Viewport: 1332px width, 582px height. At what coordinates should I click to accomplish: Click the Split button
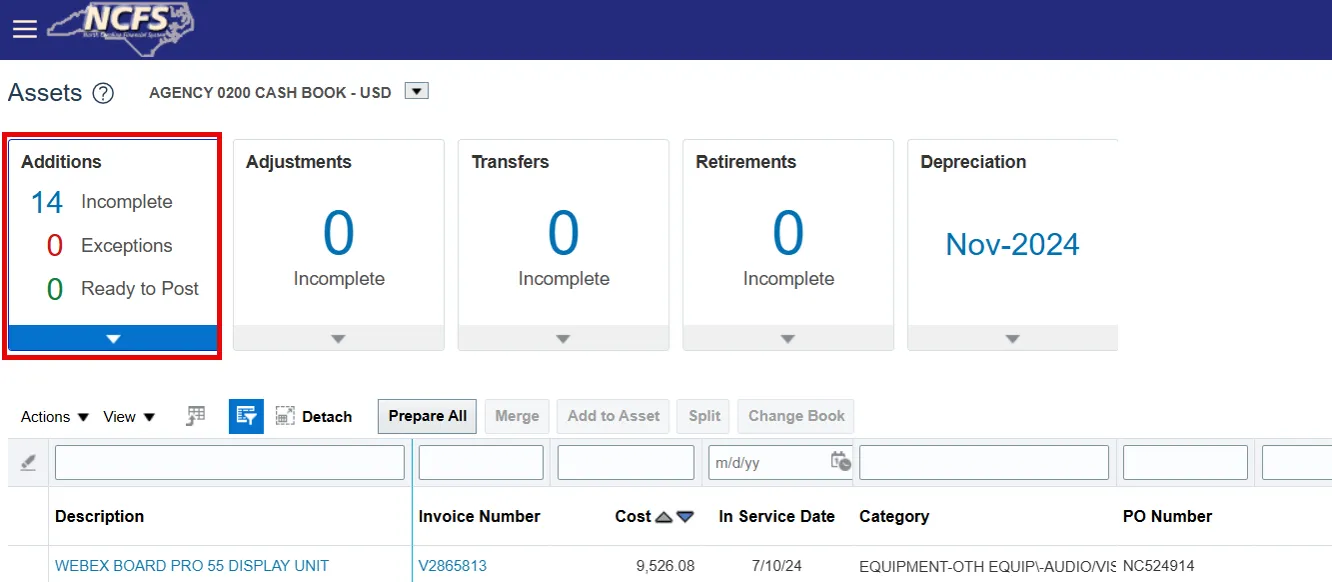point(704,416)
